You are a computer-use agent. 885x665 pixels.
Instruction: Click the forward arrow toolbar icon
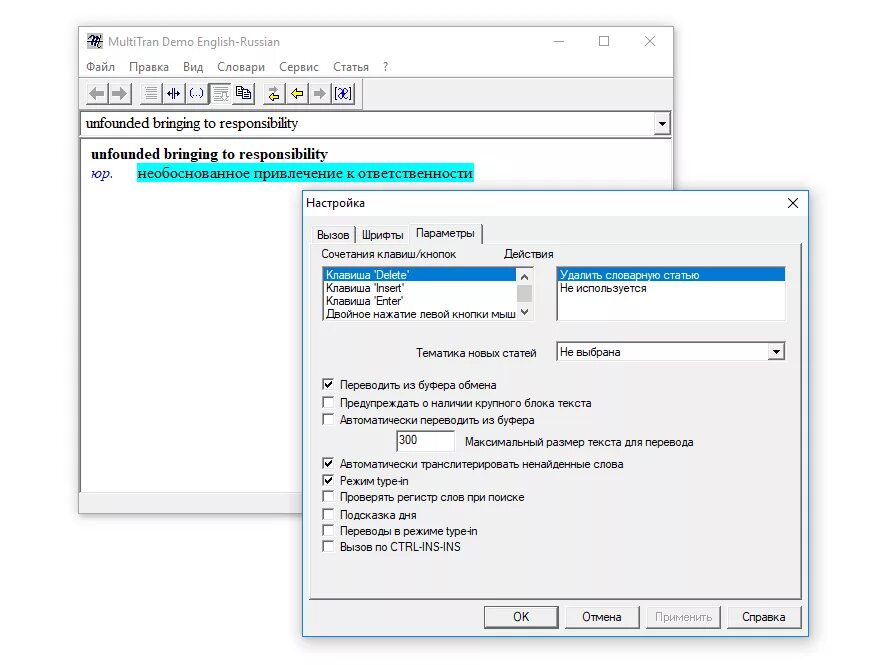120,93
